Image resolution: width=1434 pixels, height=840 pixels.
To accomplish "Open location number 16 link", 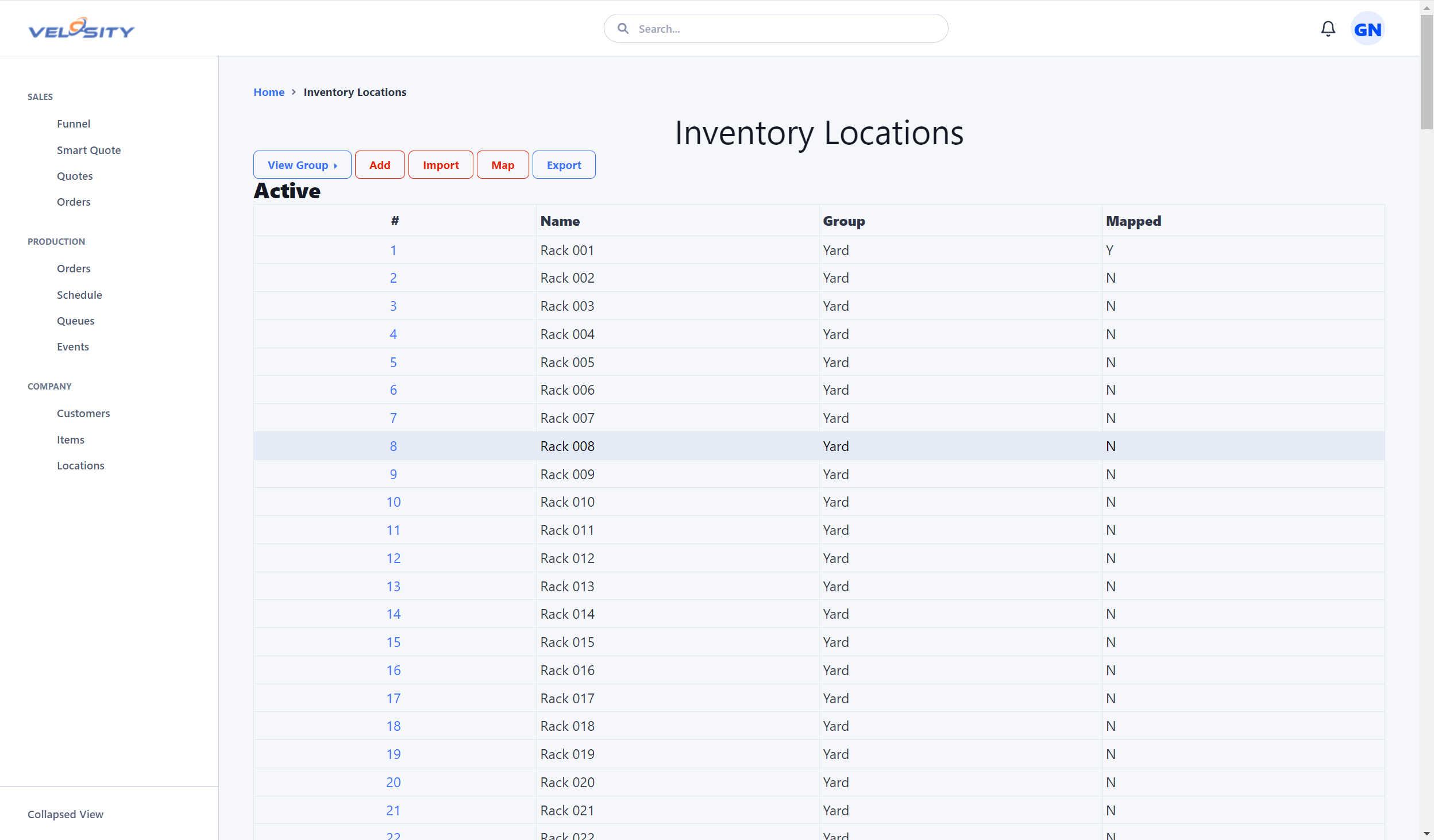I will (x=393, y=670).
